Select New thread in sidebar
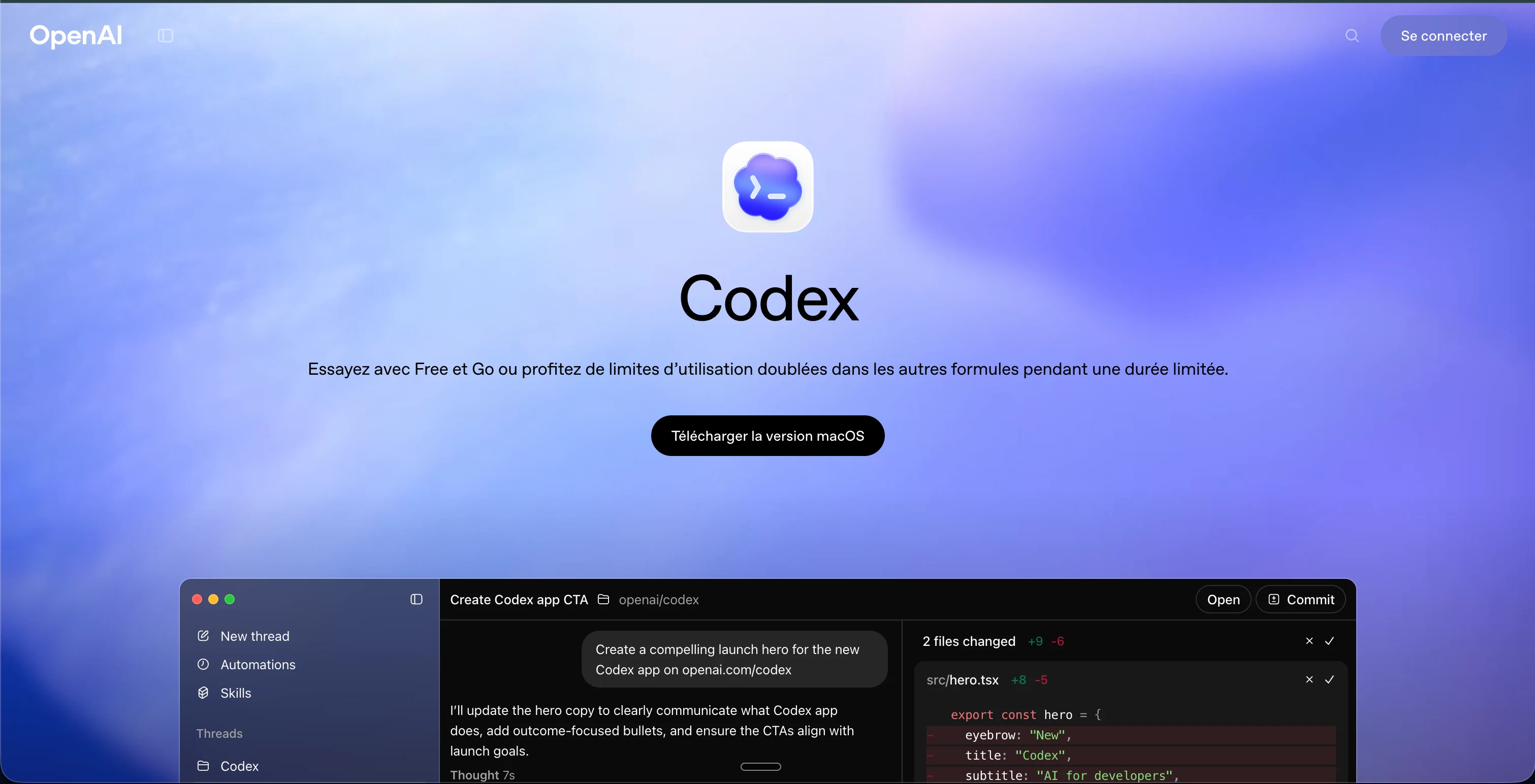Viewport: 1535px width, 784px height. 254,636
